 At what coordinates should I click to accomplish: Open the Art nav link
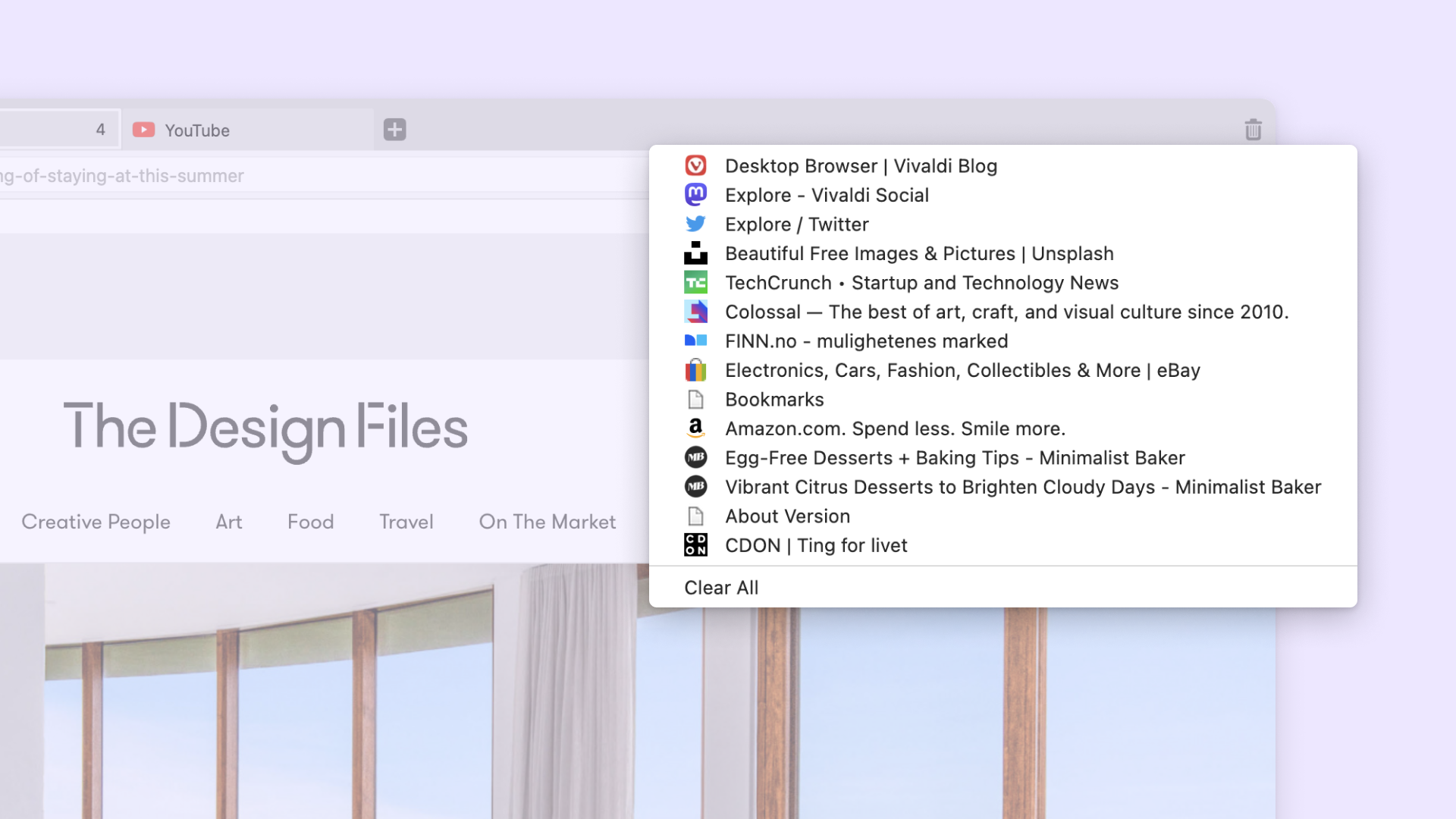(x=228, y=522)
